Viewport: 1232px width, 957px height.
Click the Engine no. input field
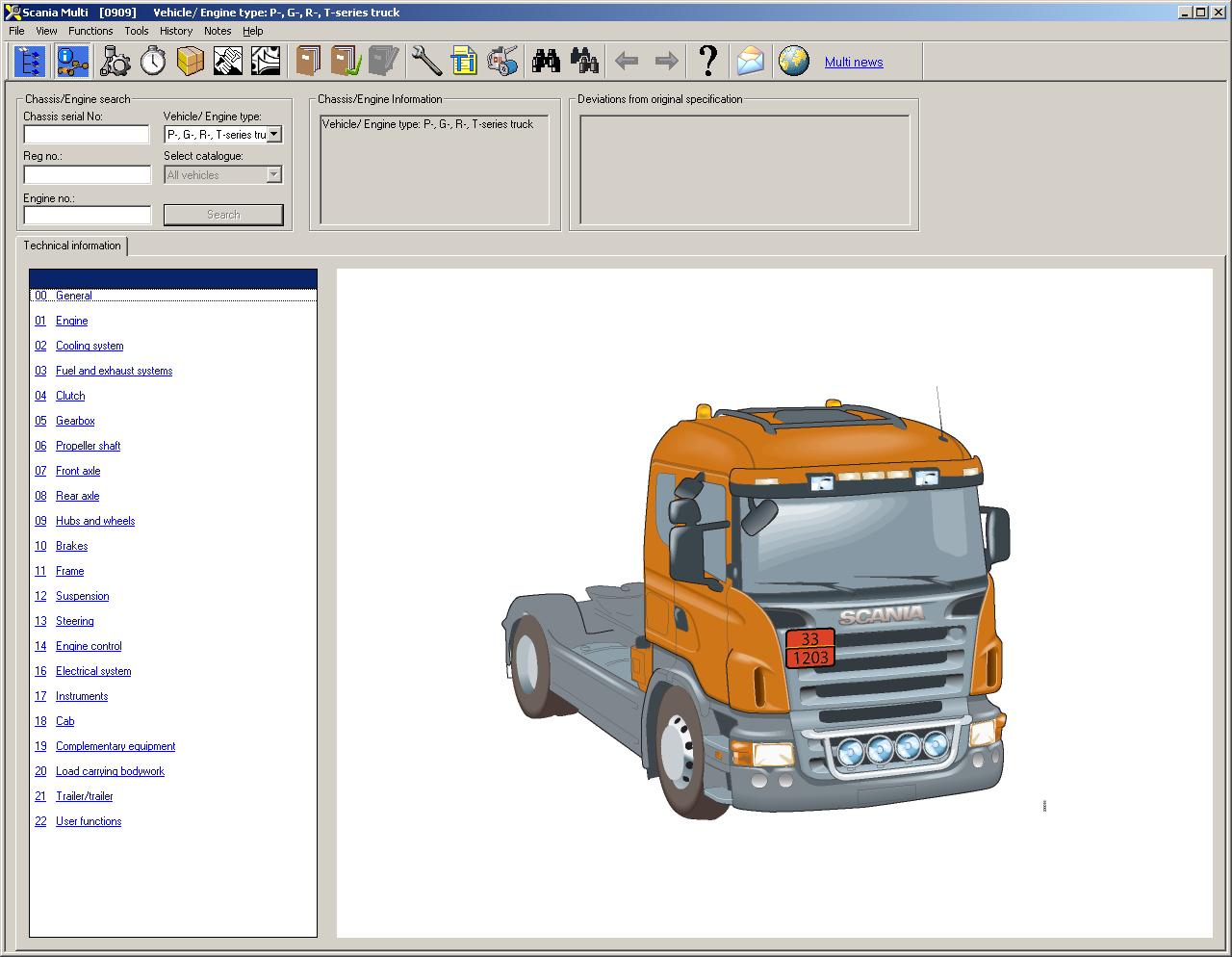click(88, 215)
